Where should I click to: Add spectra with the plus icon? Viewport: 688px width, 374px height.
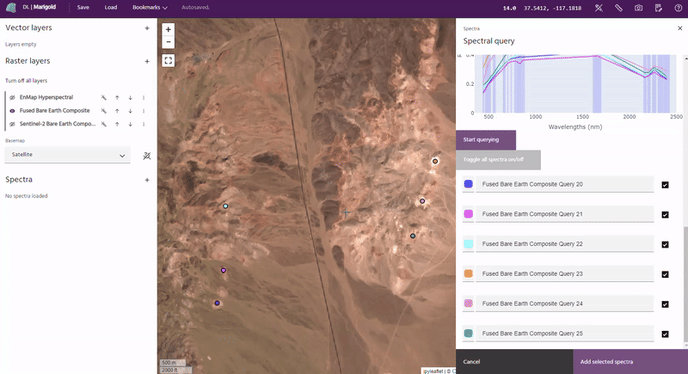pos(147,180)
